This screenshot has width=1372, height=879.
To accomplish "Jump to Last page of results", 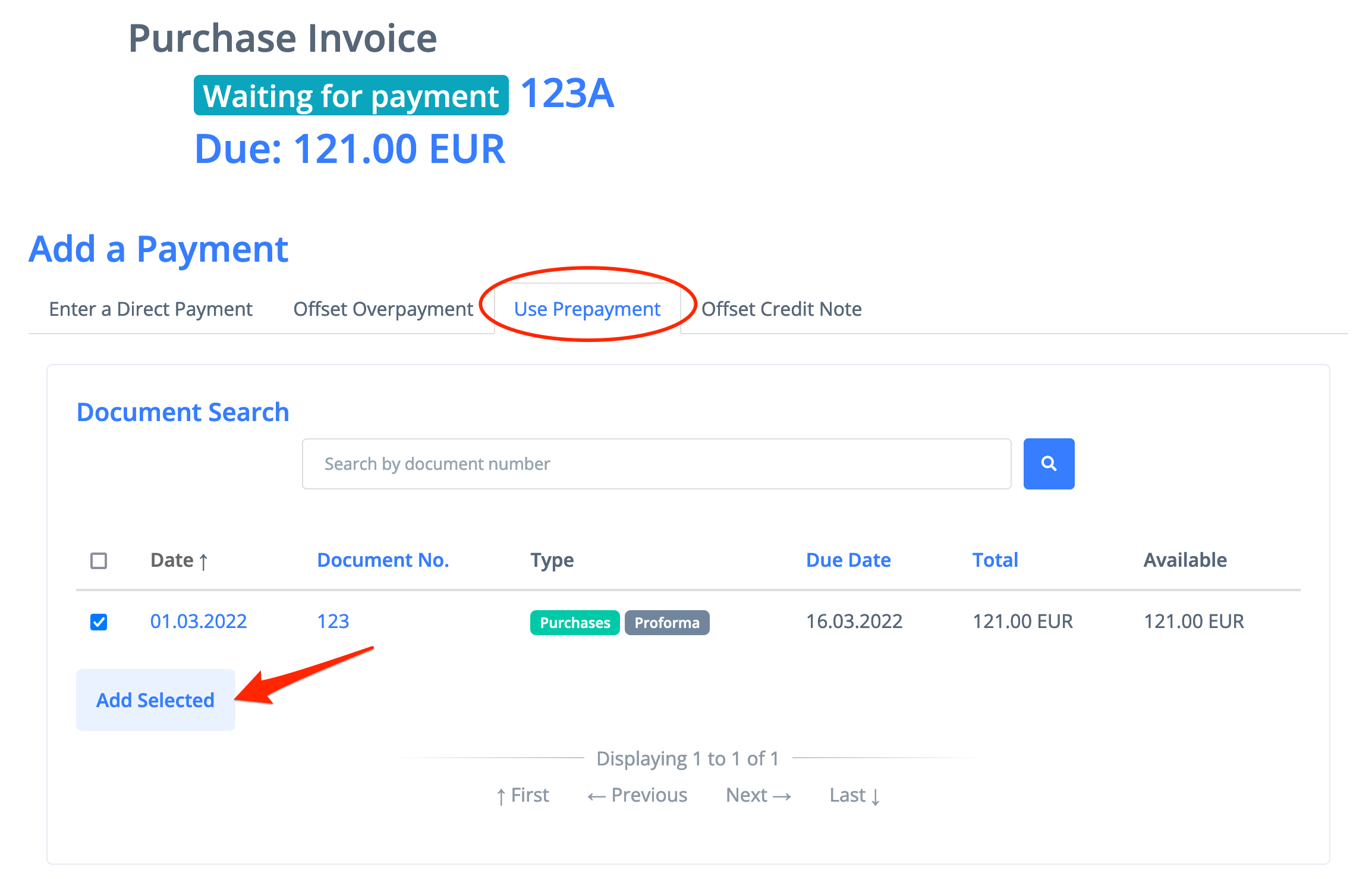I will (854, 795).
